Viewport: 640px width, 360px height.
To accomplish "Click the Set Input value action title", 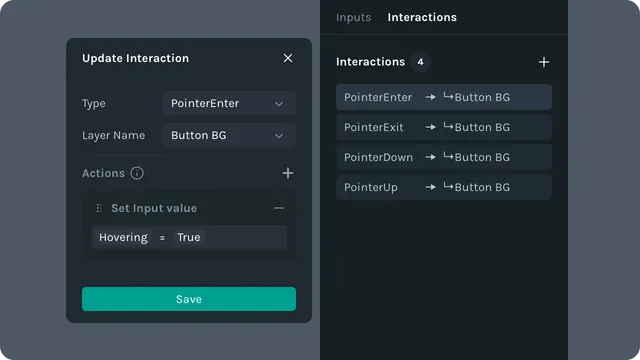I will 154,208.
